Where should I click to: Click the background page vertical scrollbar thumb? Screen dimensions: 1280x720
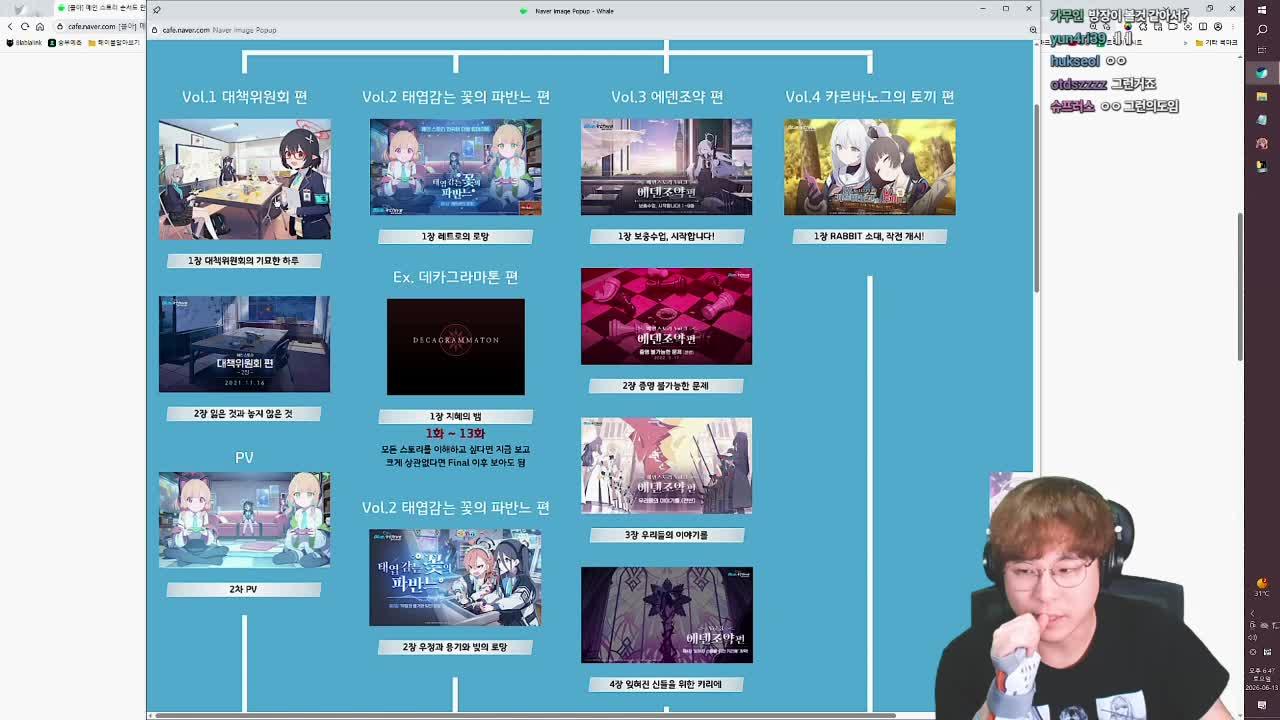(x=1241, y=287)
